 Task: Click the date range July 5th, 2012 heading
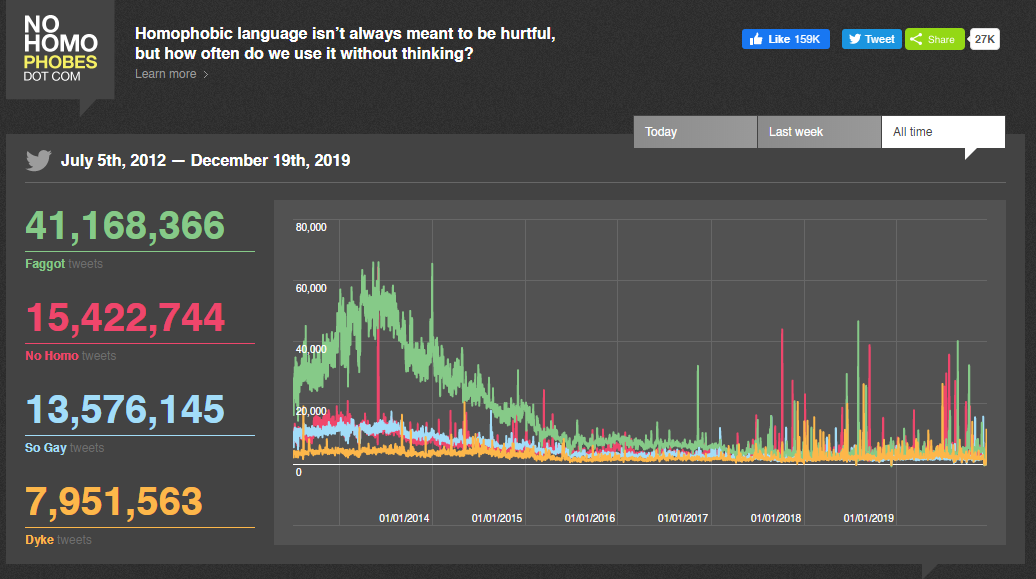pyautogui.click(x=205, y=161)
